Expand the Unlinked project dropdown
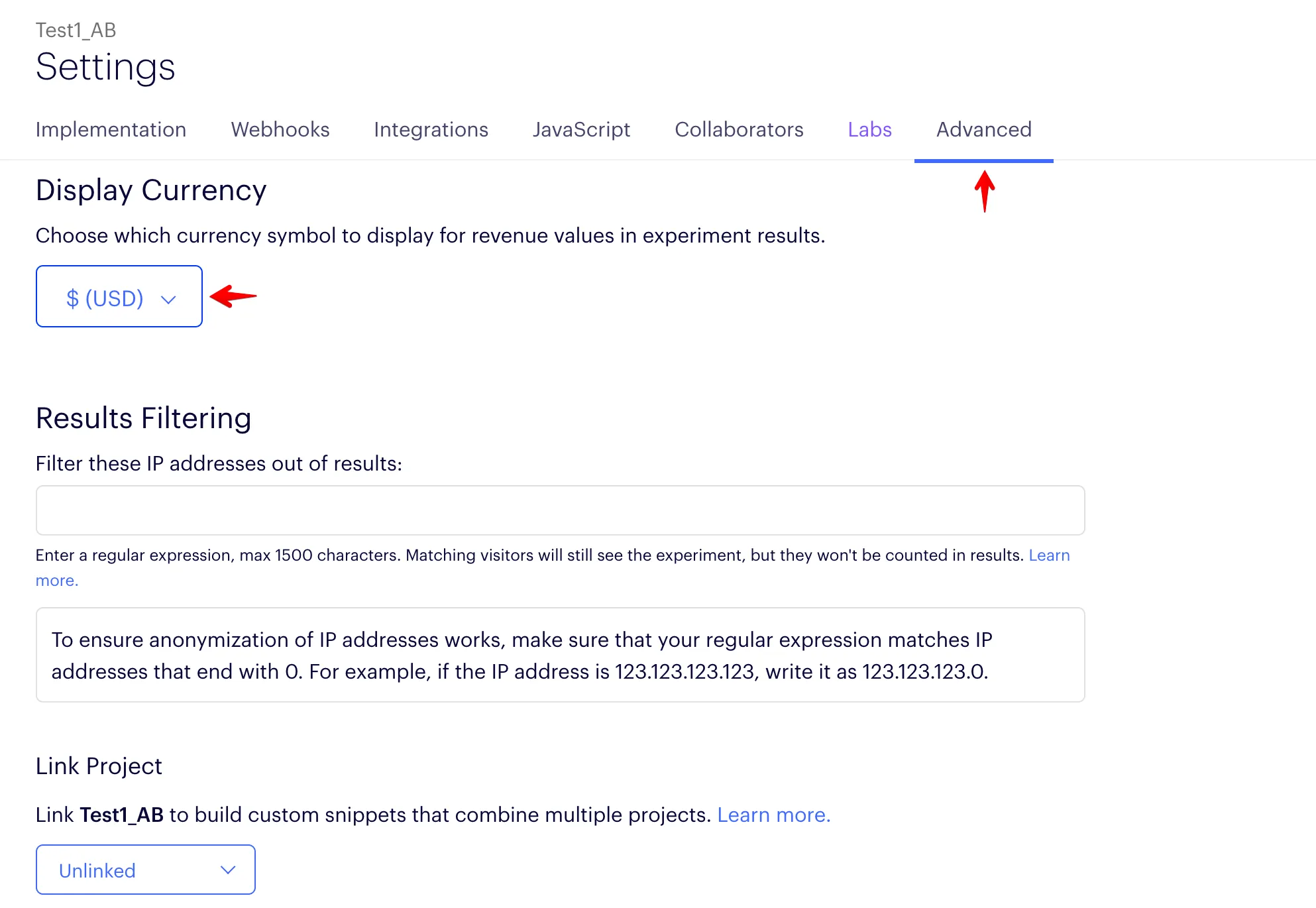 tap(146, 870)
